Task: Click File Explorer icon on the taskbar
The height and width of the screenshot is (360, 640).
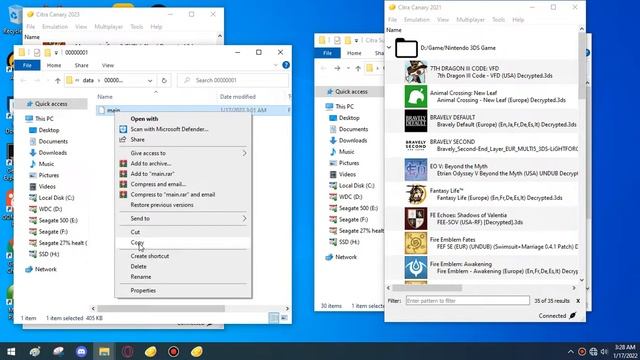Action: click(104, 351)
